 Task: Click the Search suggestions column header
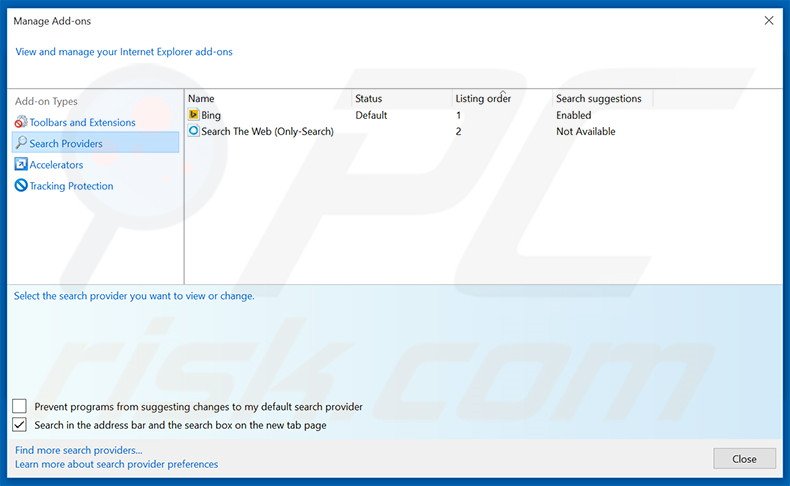598,98
